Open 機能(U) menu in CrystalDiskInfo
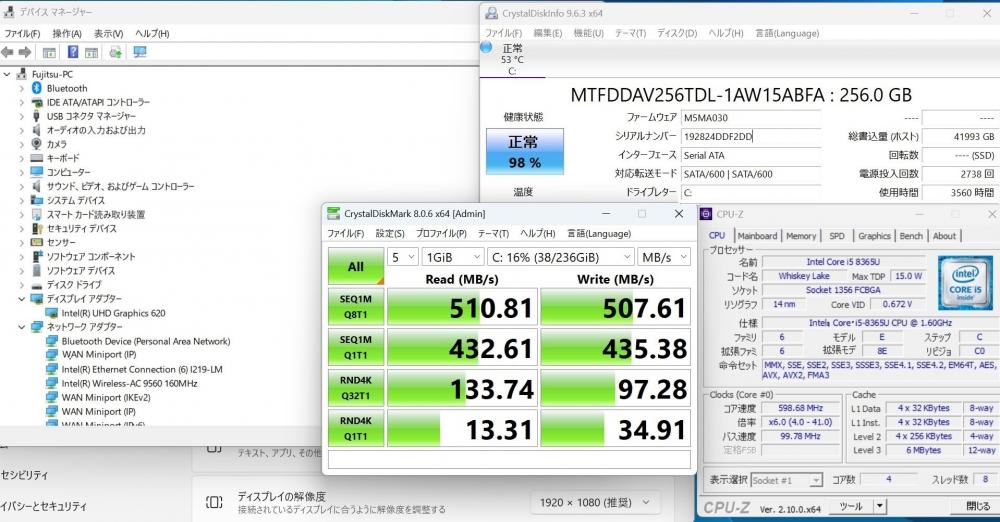This screenshot has height=522, width=1000. coord(588,33)
